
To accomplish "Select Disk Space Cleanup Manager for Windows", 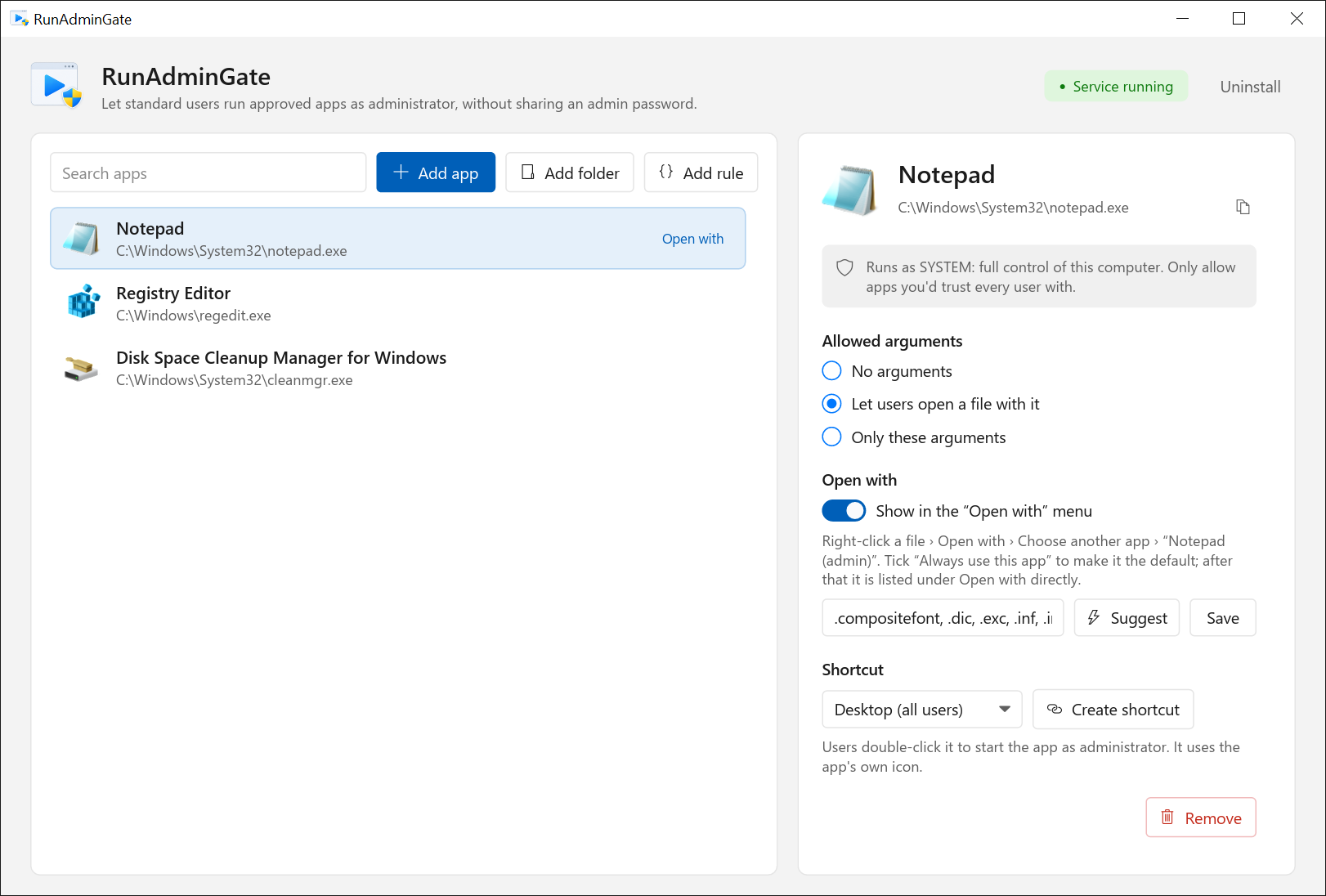I will point(398,368).
